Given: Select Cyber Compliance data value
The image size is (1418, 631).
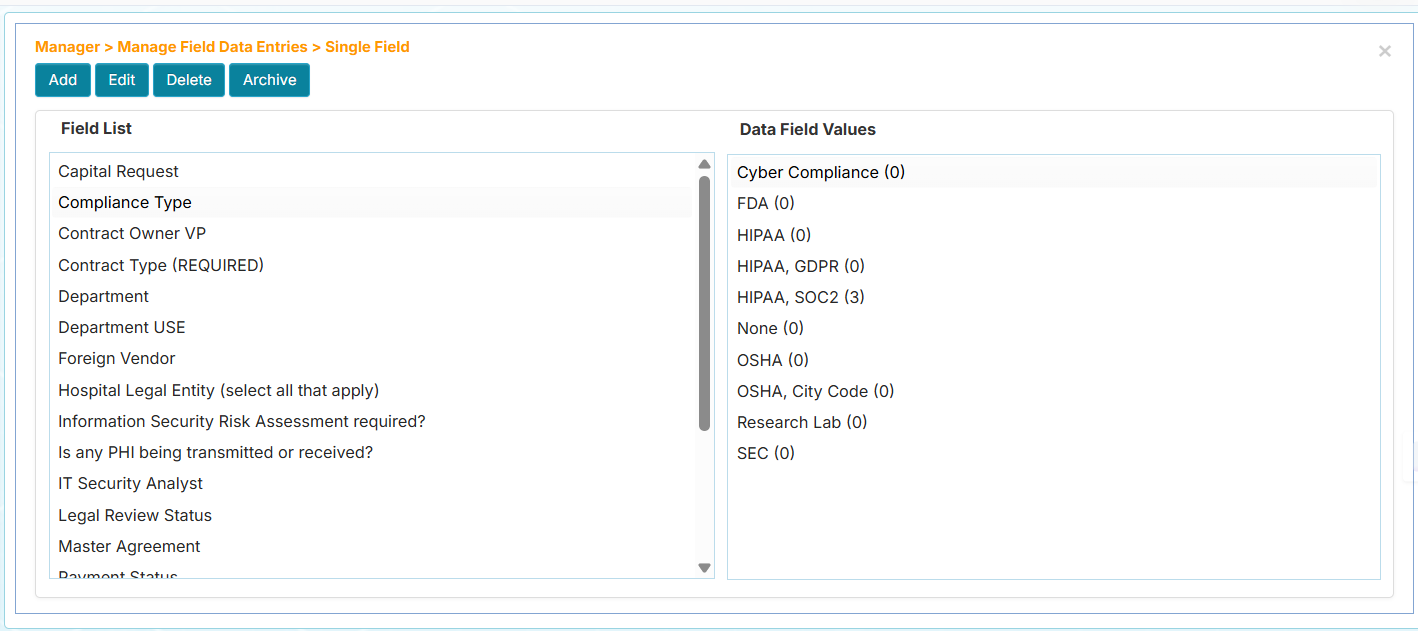Looking at the screenshot, I should 820,172.
